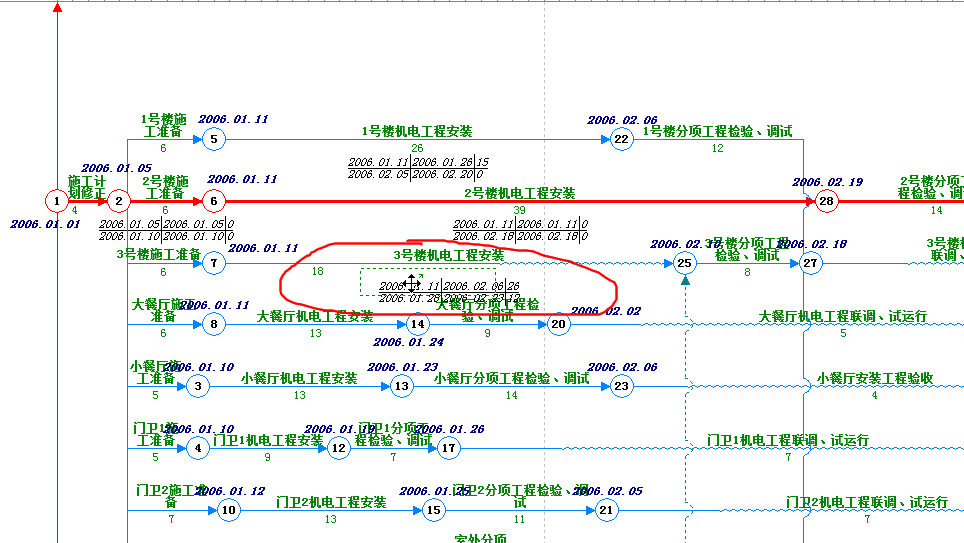Click node 14 after 大餐厅机电工程安装
The height and width of the screenshot is (543, 964).
tap(417, 324)
